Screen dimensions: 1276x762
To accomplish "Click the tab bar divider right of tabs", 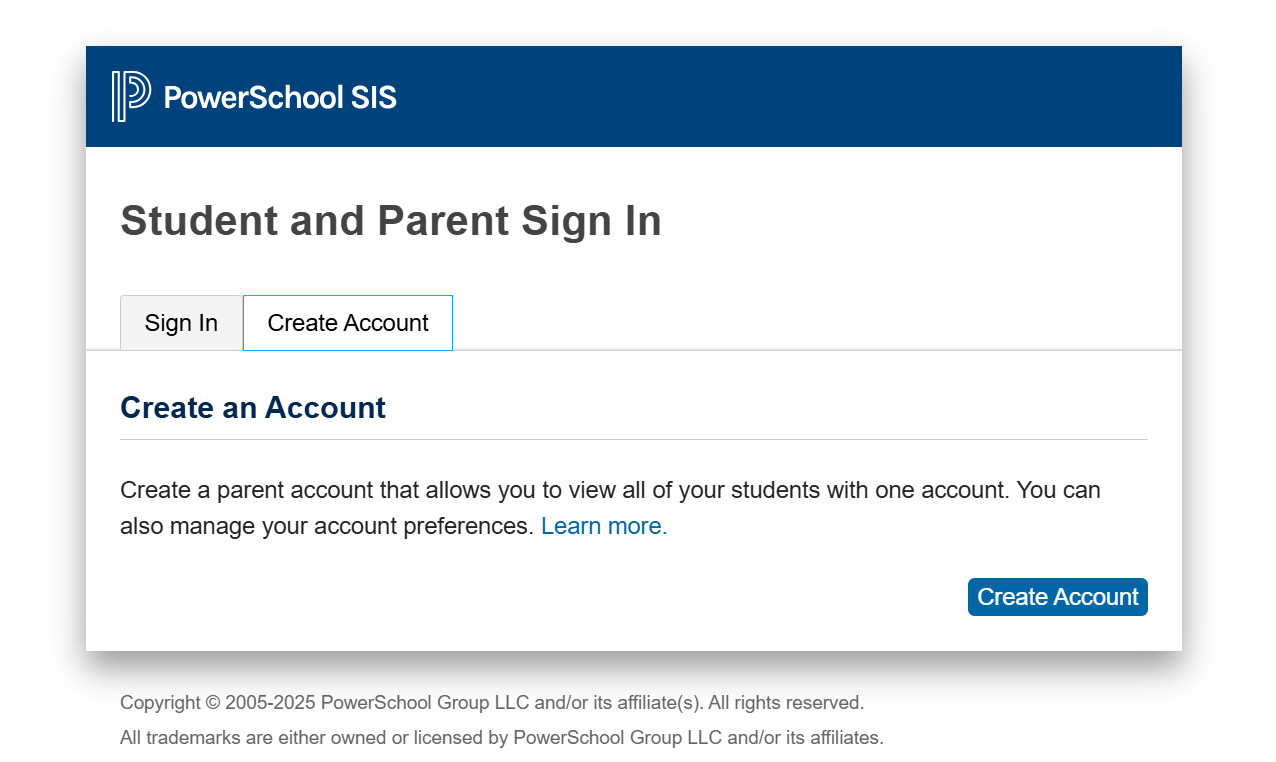I will pyautogui.click(x=800, y=350).
